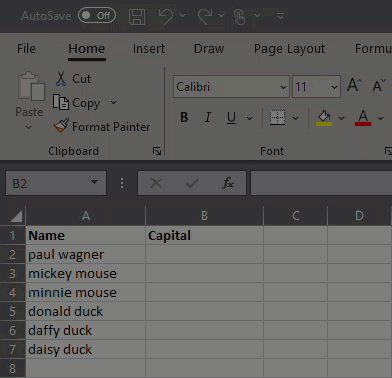This screenshot has width=392, height=378.
Task: Click the Insert Function fx icon
Action: coord(228,183)
